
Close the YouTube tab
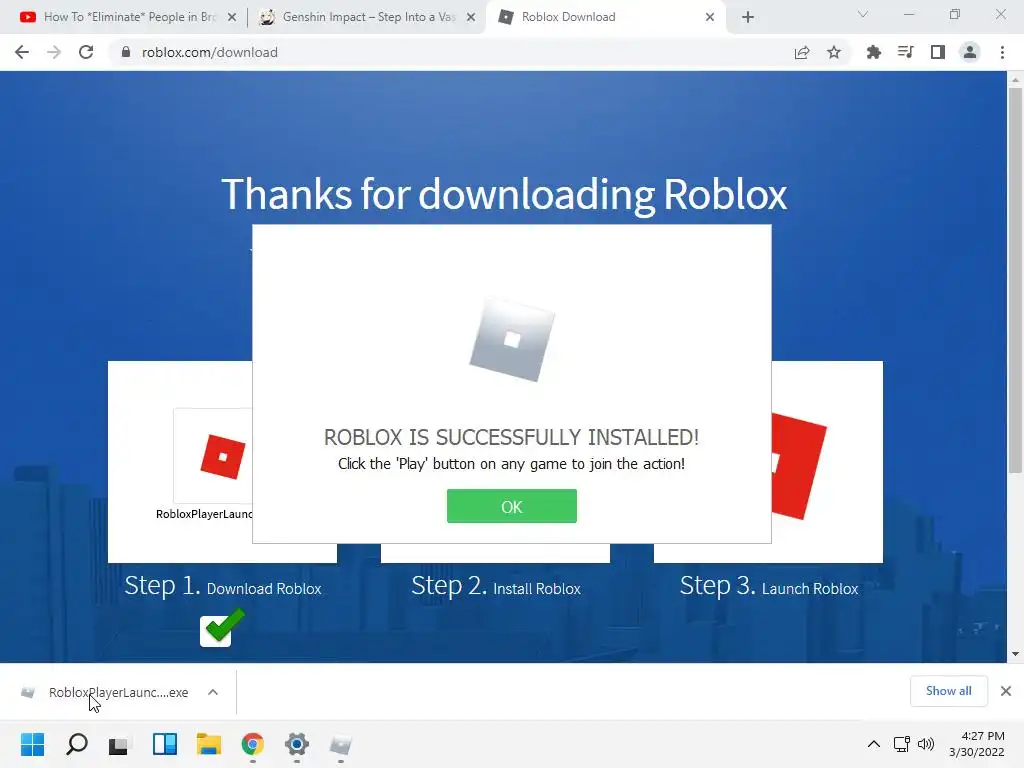(232, 17)
